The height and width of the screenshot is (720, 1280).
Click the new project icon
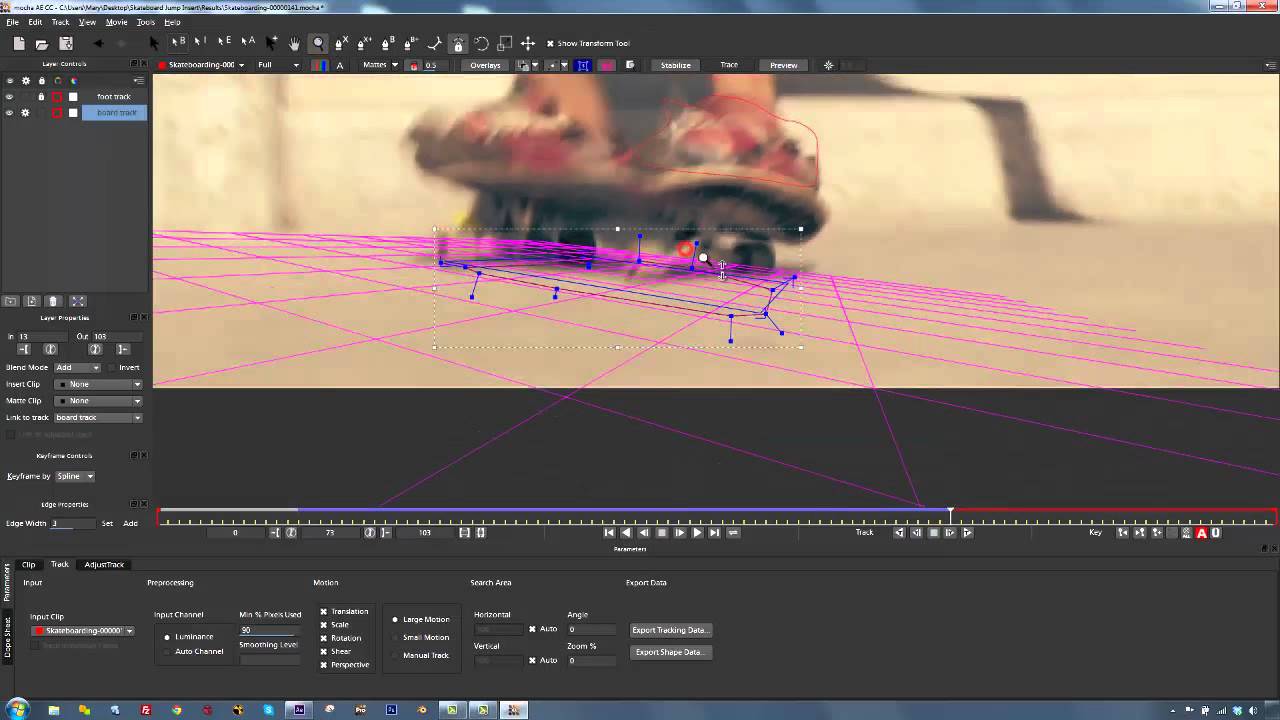(x=19, y=43)
